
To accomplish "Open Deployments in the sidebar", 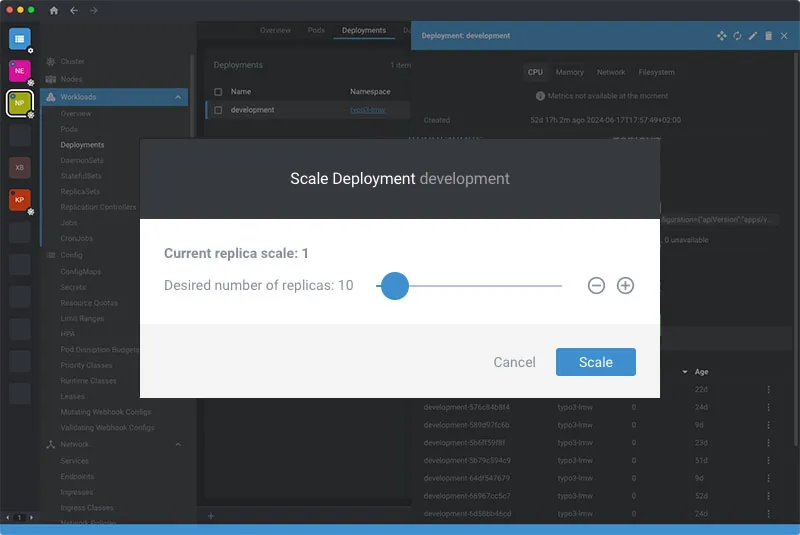I will (82, 145).
